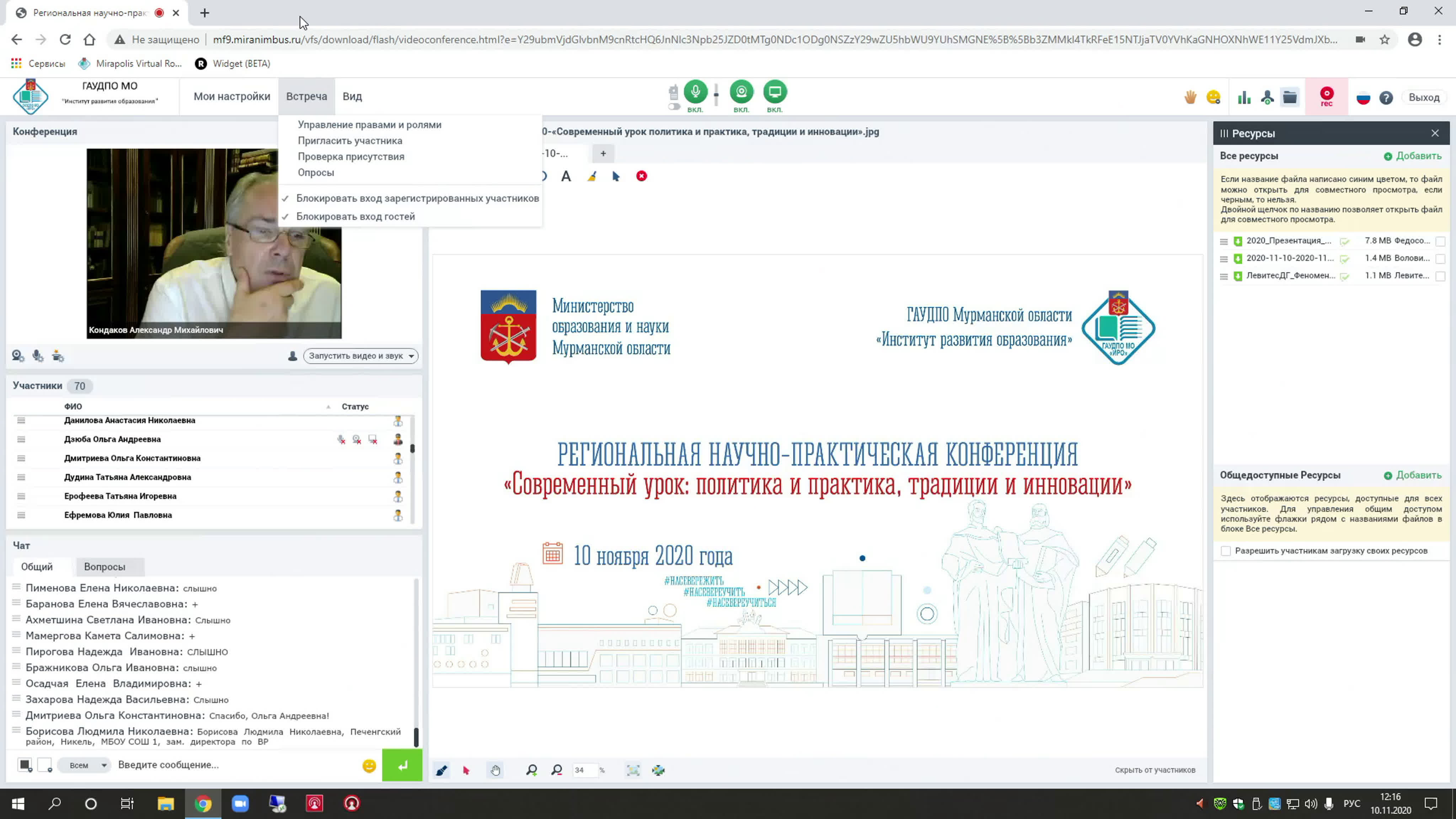Check box for 2020-11-10-2020-11 file
The image size is (1456, 819).
click(1441, 259)
